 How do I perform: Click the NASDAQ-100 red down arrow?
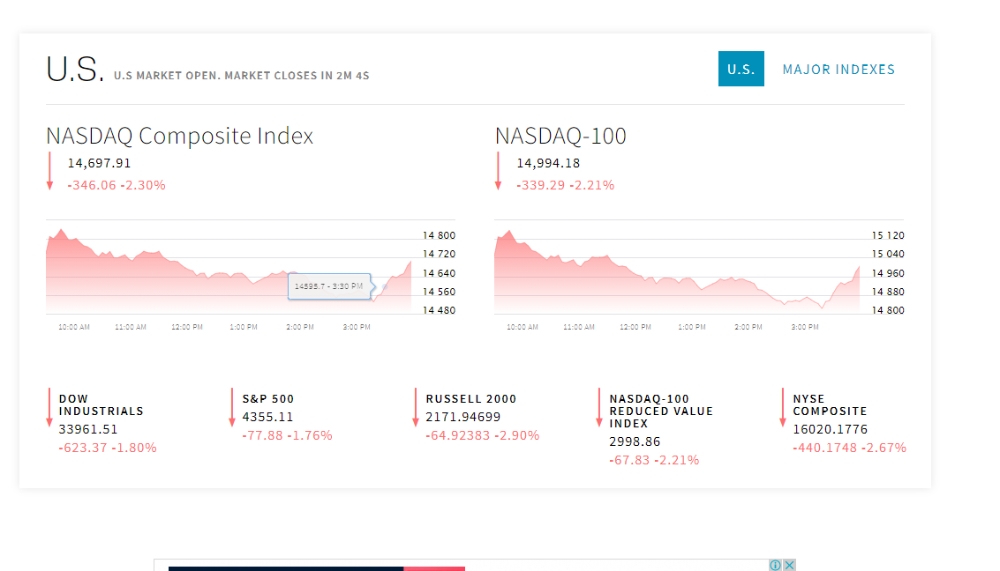coord(499,171)
